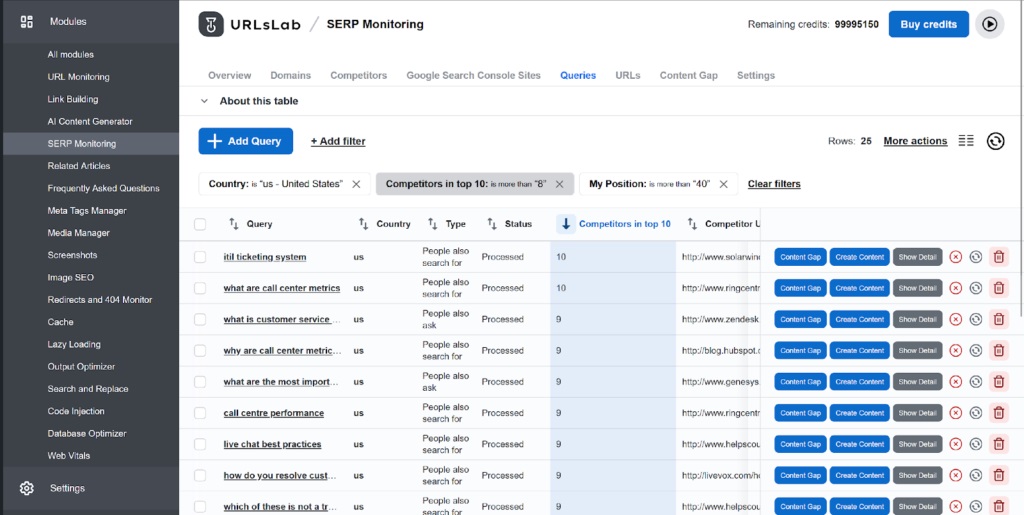The width and height of the screenshot is (1024, 515).
Task: Select checkbox for what is customer service row
Action: point(200,319)
